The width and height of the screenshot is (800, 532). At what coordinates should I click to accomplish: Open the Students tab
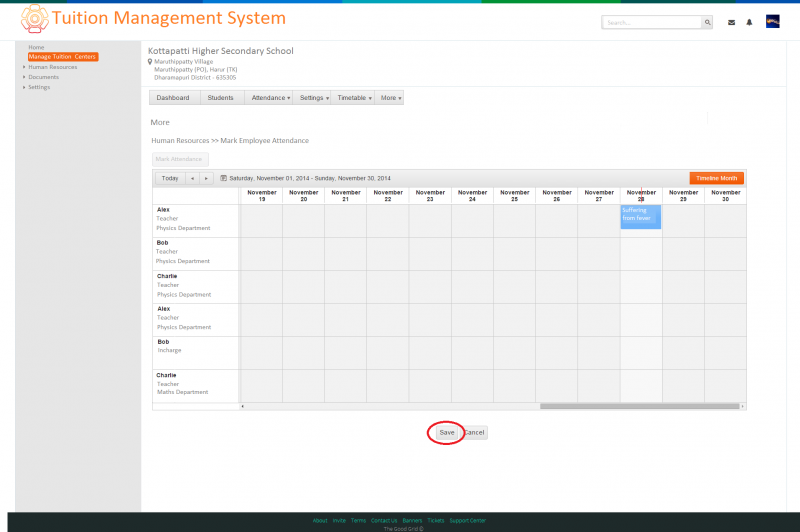pos(220,97)
